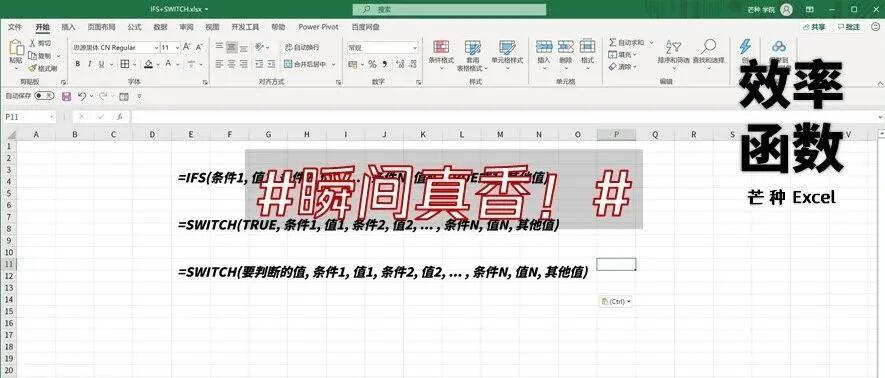Align text left
The height and width of the screenshot is (378, 885).
219,64
